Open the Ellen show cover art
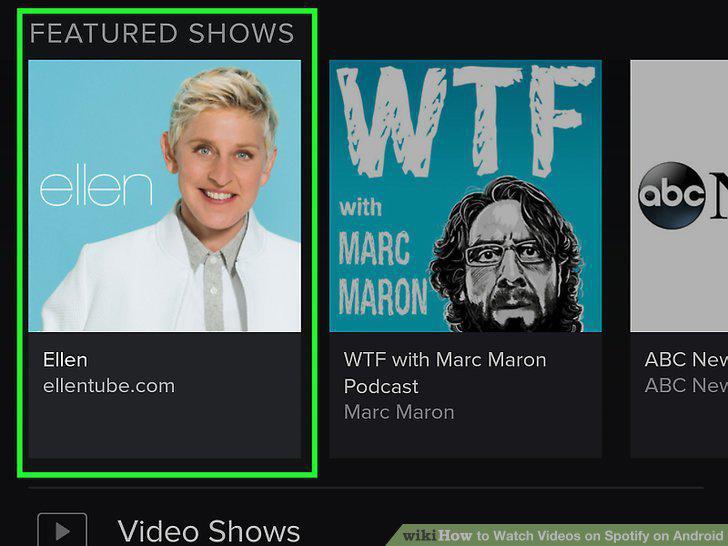 coord(164,195)
